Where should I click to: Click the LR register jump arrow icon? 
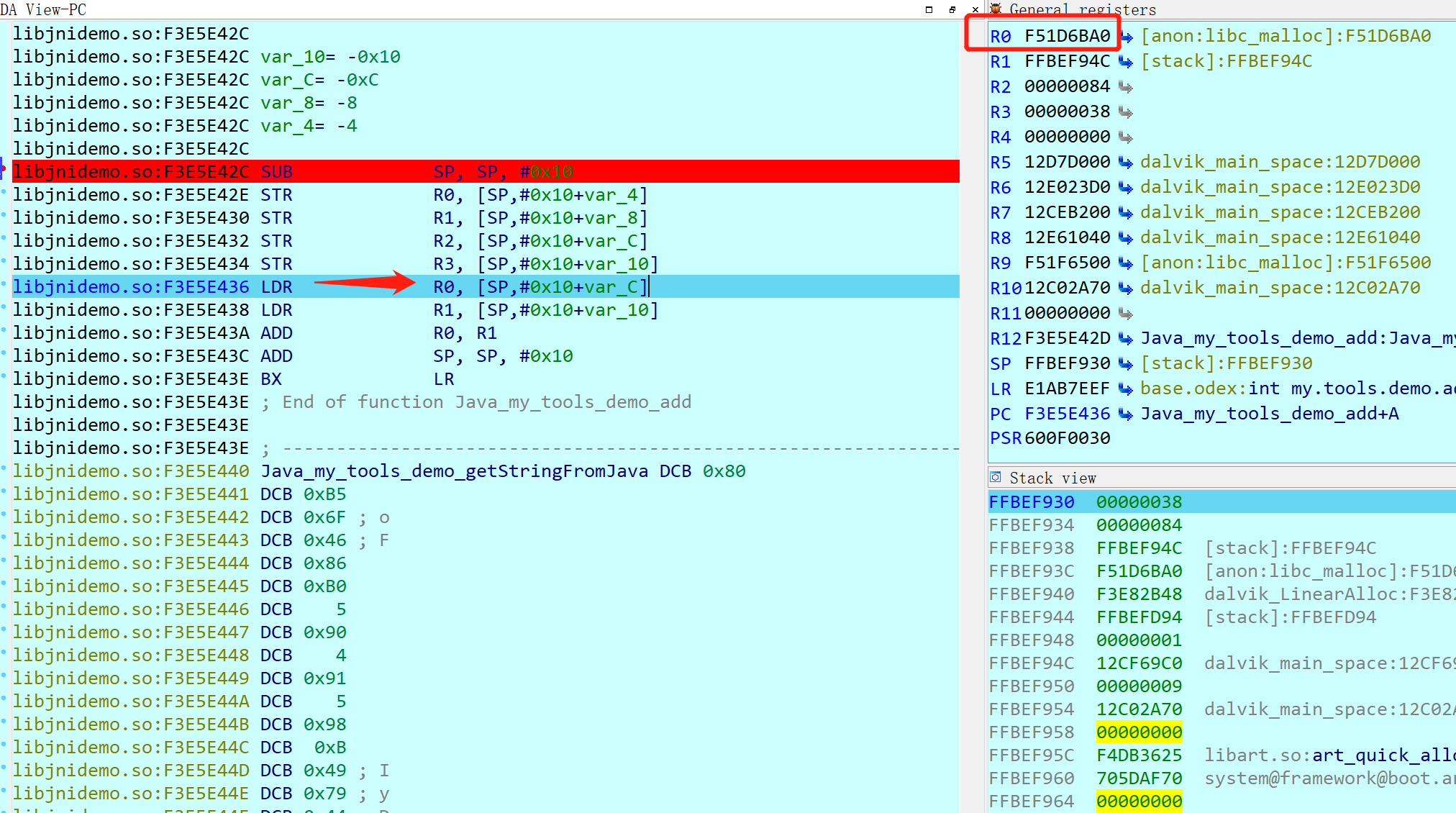[1127, 389]
